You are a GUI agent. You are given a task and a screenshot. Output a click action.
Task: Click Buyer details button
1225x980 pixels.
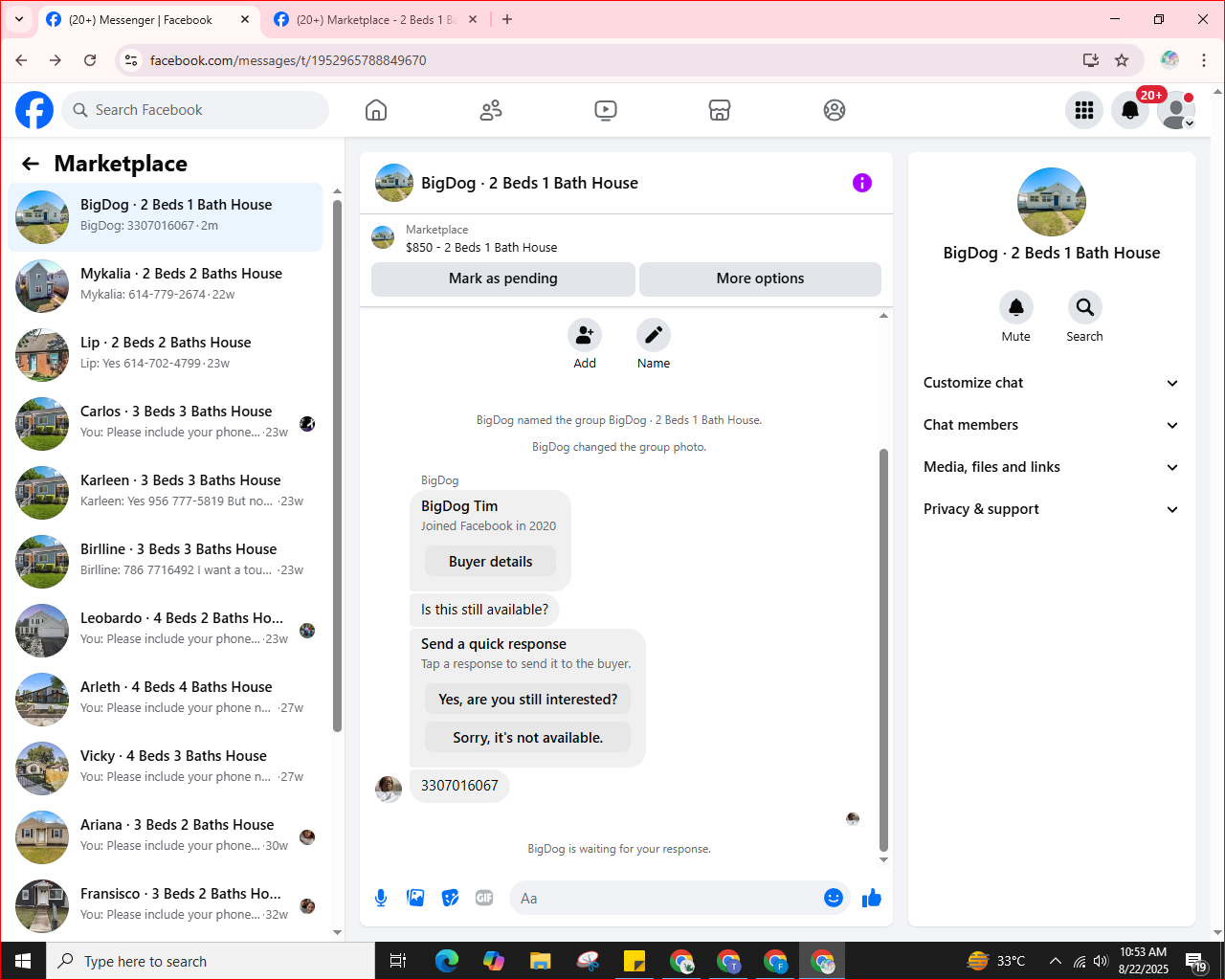[x=490, y=562]
